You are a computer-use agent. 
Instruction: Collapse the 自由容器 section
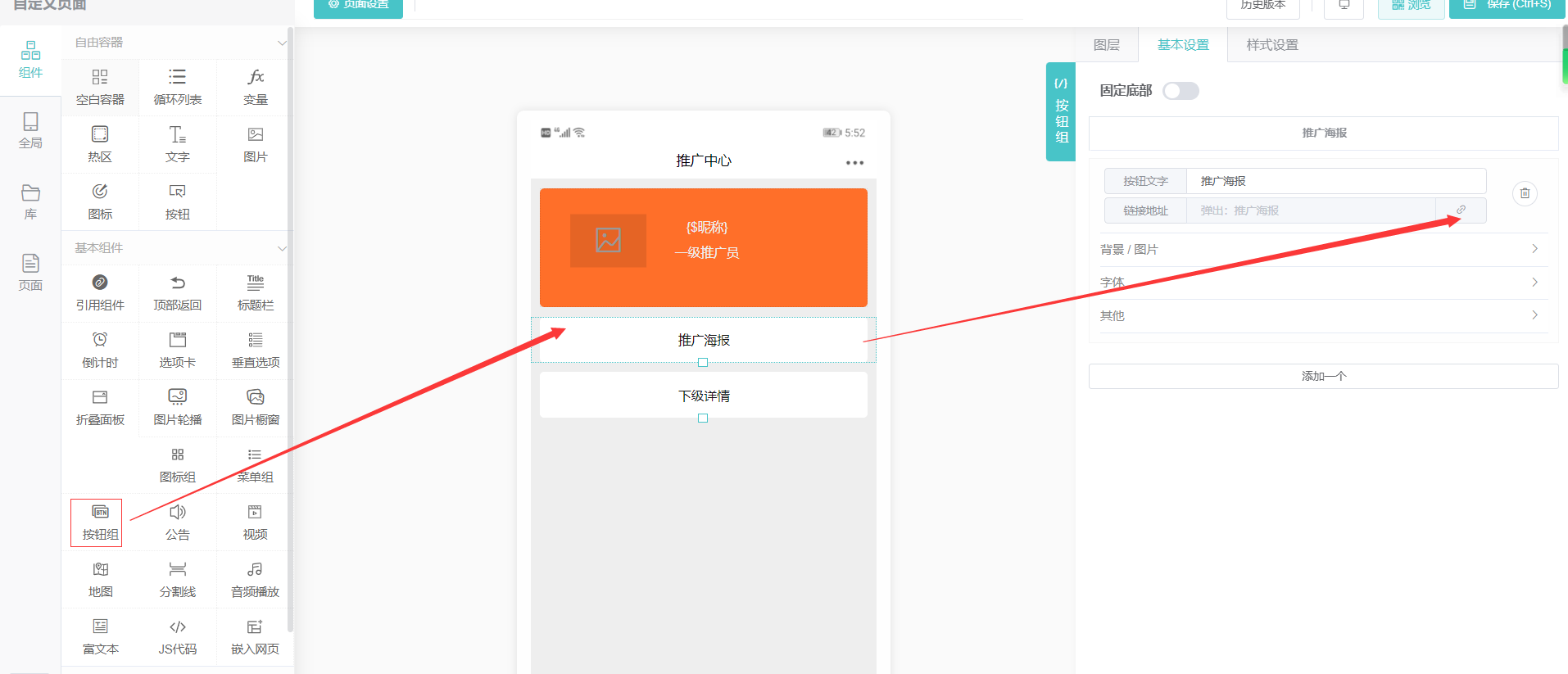coord(282,43)
